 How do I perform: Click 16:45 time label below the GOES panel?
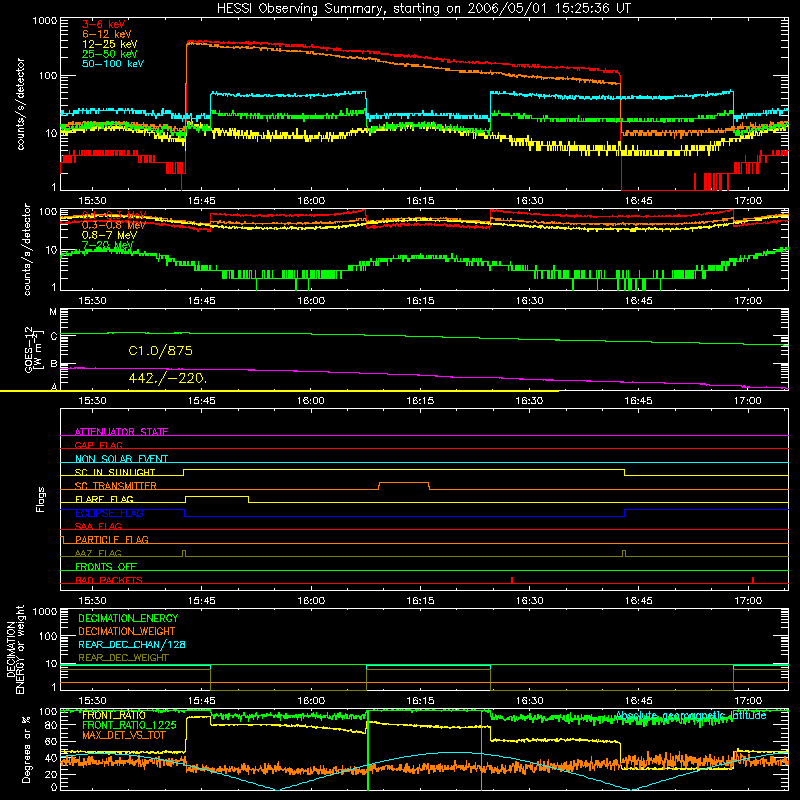pos(638,401)
